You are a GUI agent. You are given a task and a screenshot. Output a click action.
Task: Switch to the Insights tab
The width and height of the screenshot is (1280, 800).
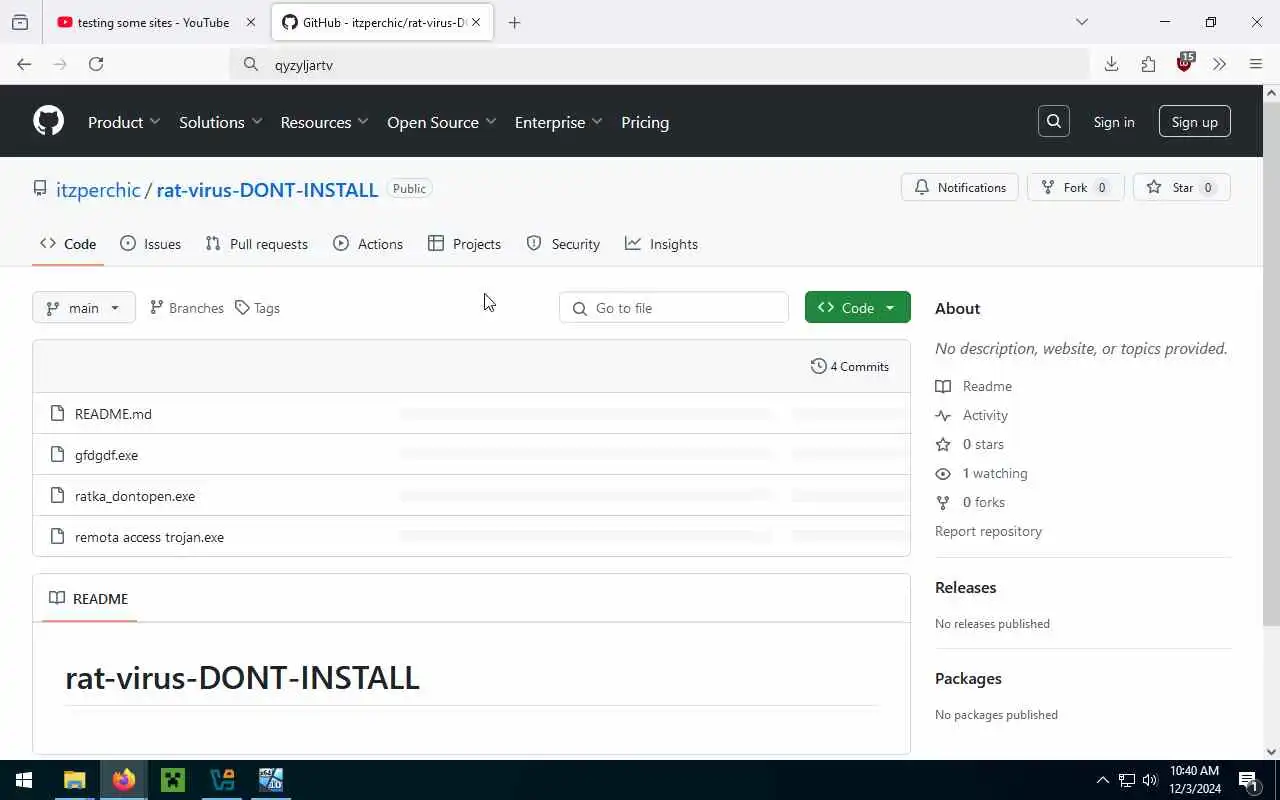661,244
